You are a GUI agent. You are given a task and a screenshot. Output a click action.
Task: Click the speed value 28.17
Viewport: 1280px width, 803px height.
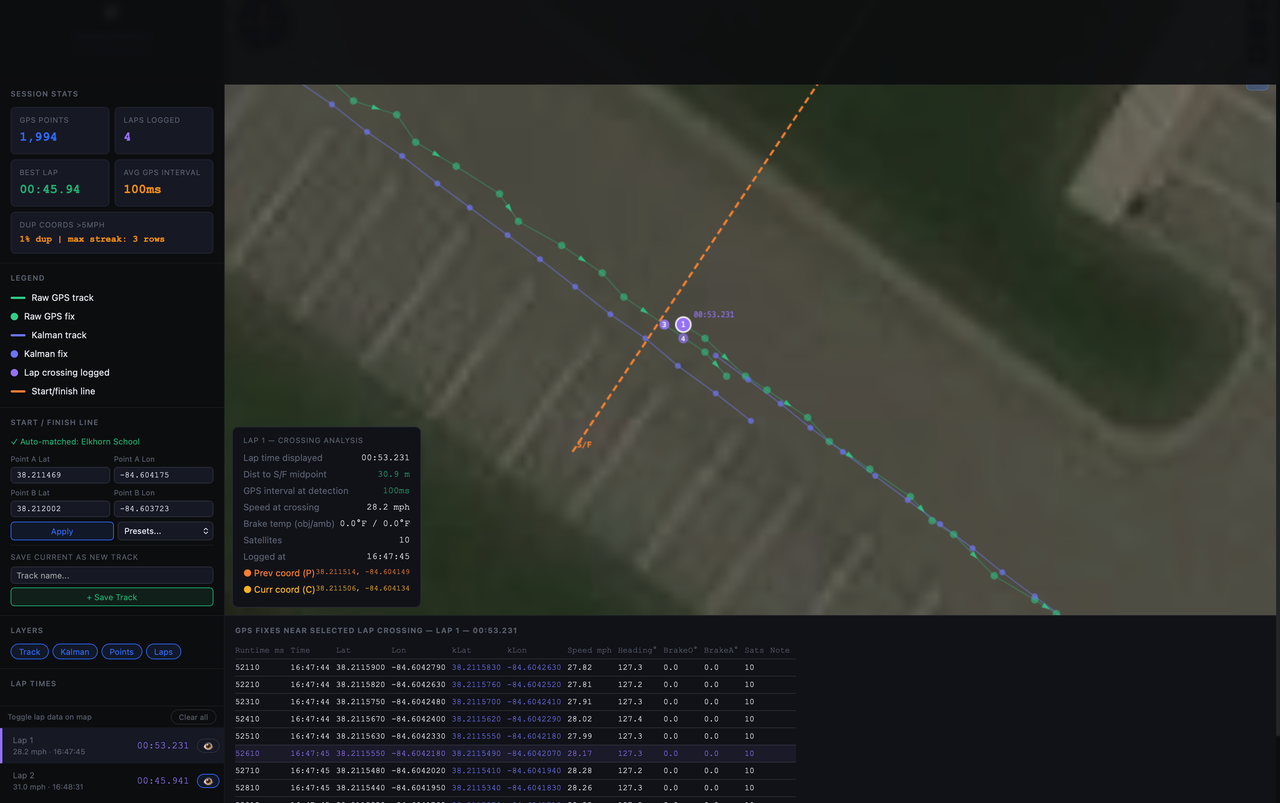pyautogui.click(x=579, y=754)
